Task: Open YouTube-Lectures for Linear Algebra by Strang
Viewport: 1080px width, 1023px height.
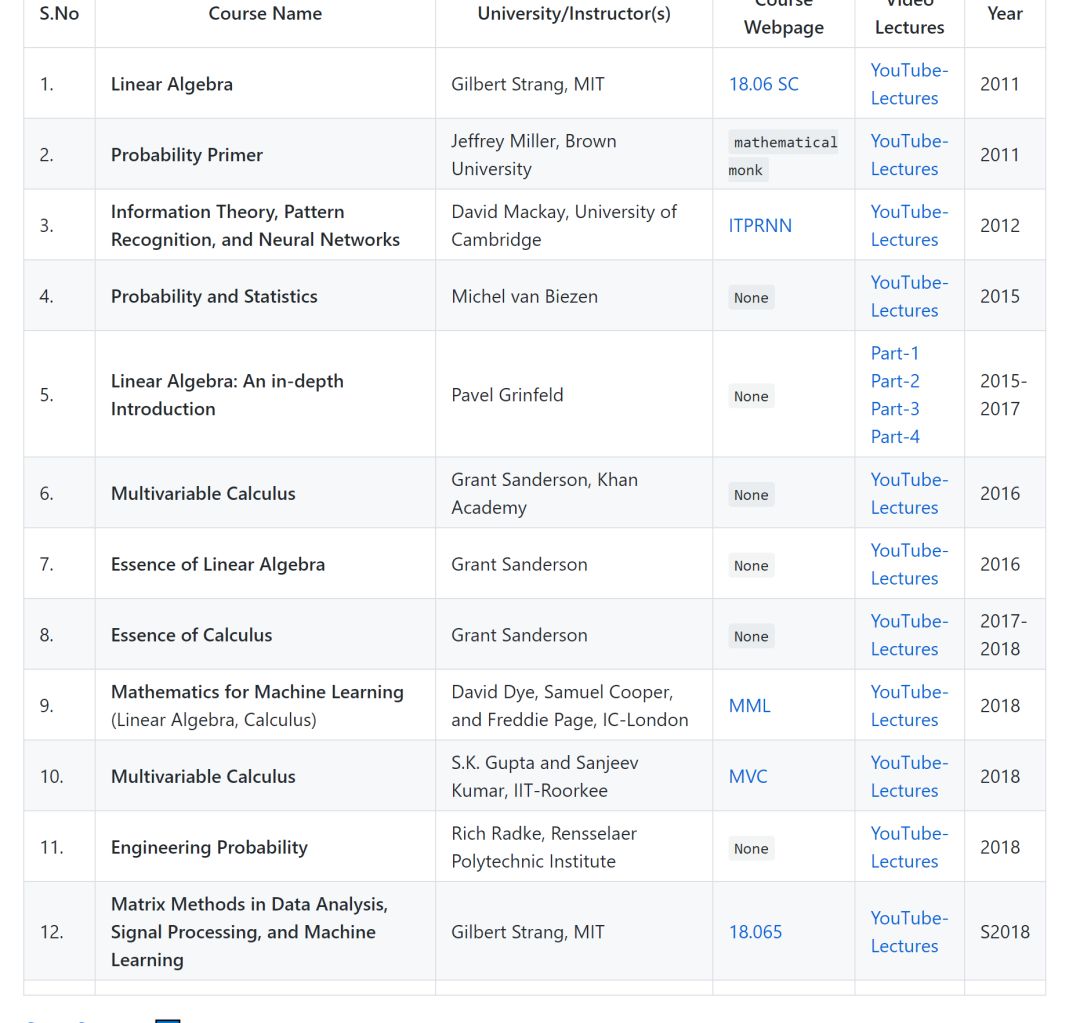Action: click(908, 84)
